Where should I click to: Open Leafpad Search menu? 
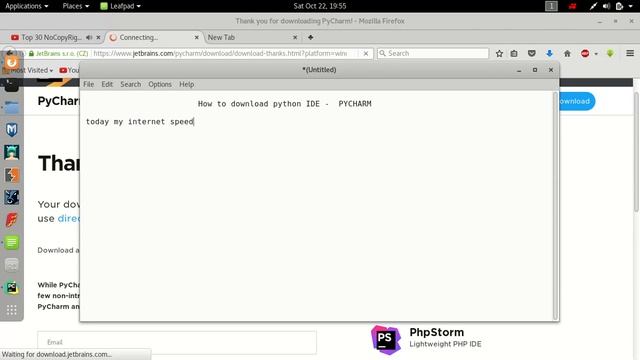click(131, 84)
